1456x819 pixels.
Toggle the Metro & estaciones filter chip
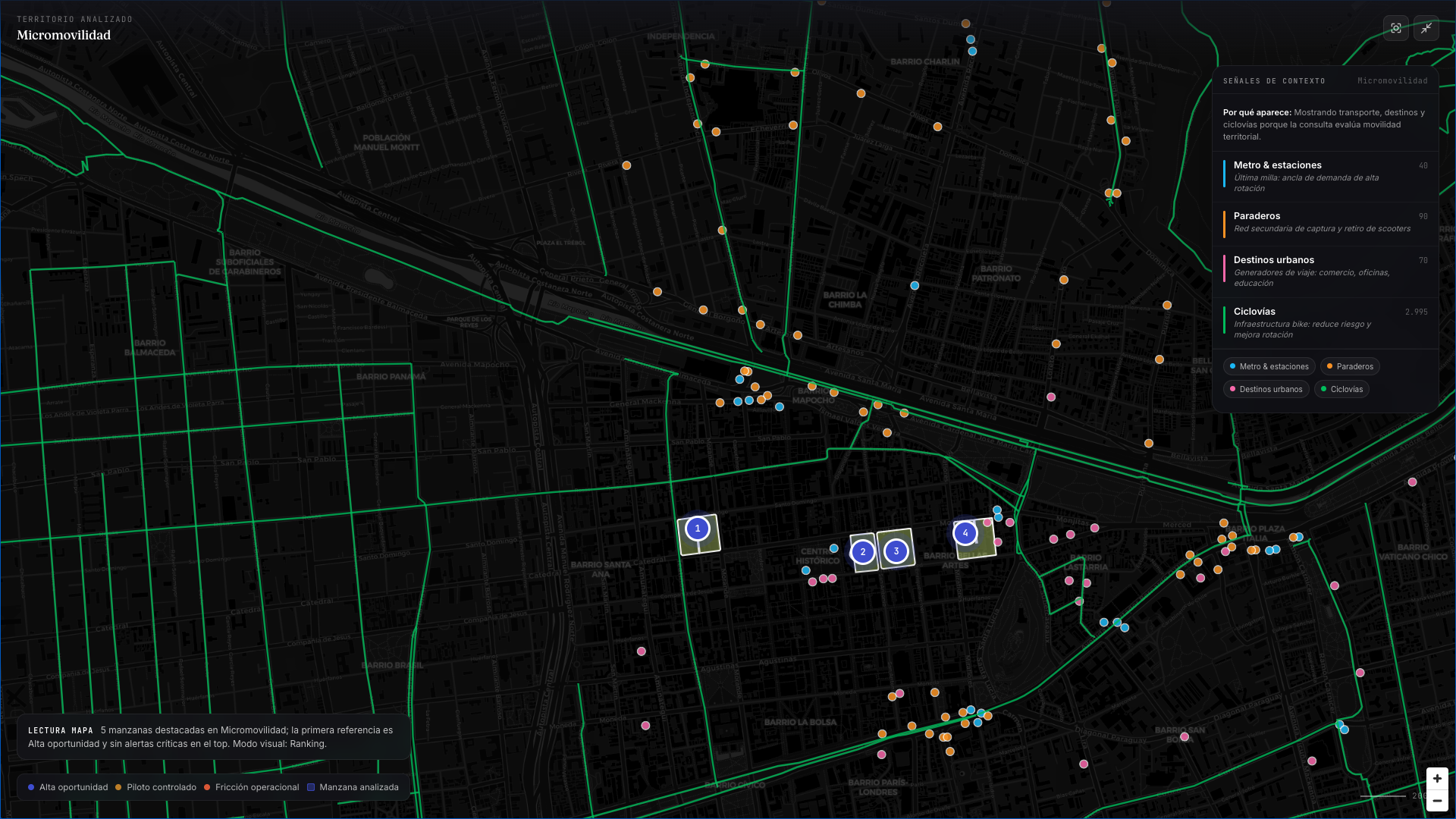[x=1269, y=366]
